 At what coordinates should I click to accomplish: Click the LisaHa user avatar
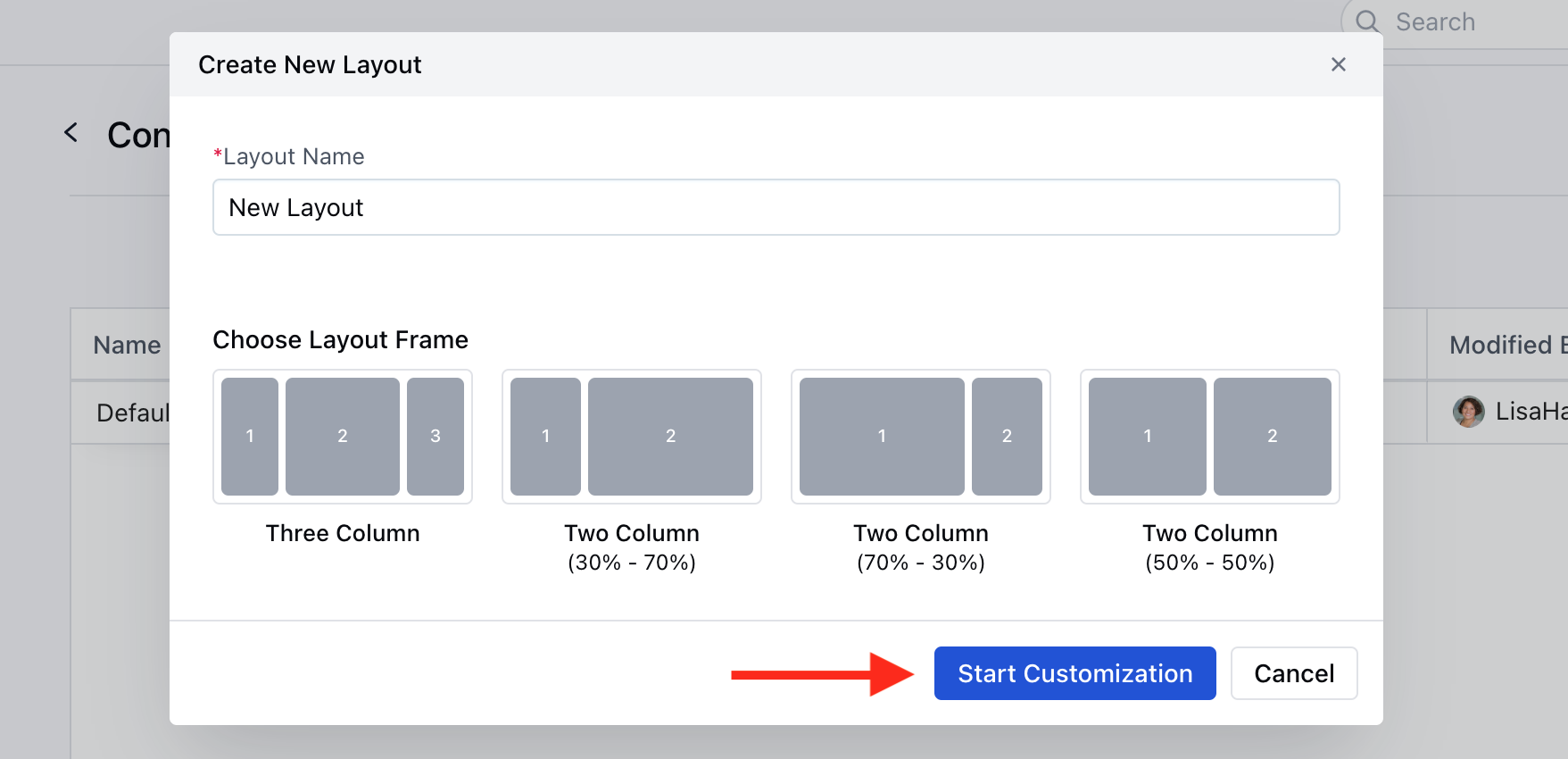[1468, 412]
